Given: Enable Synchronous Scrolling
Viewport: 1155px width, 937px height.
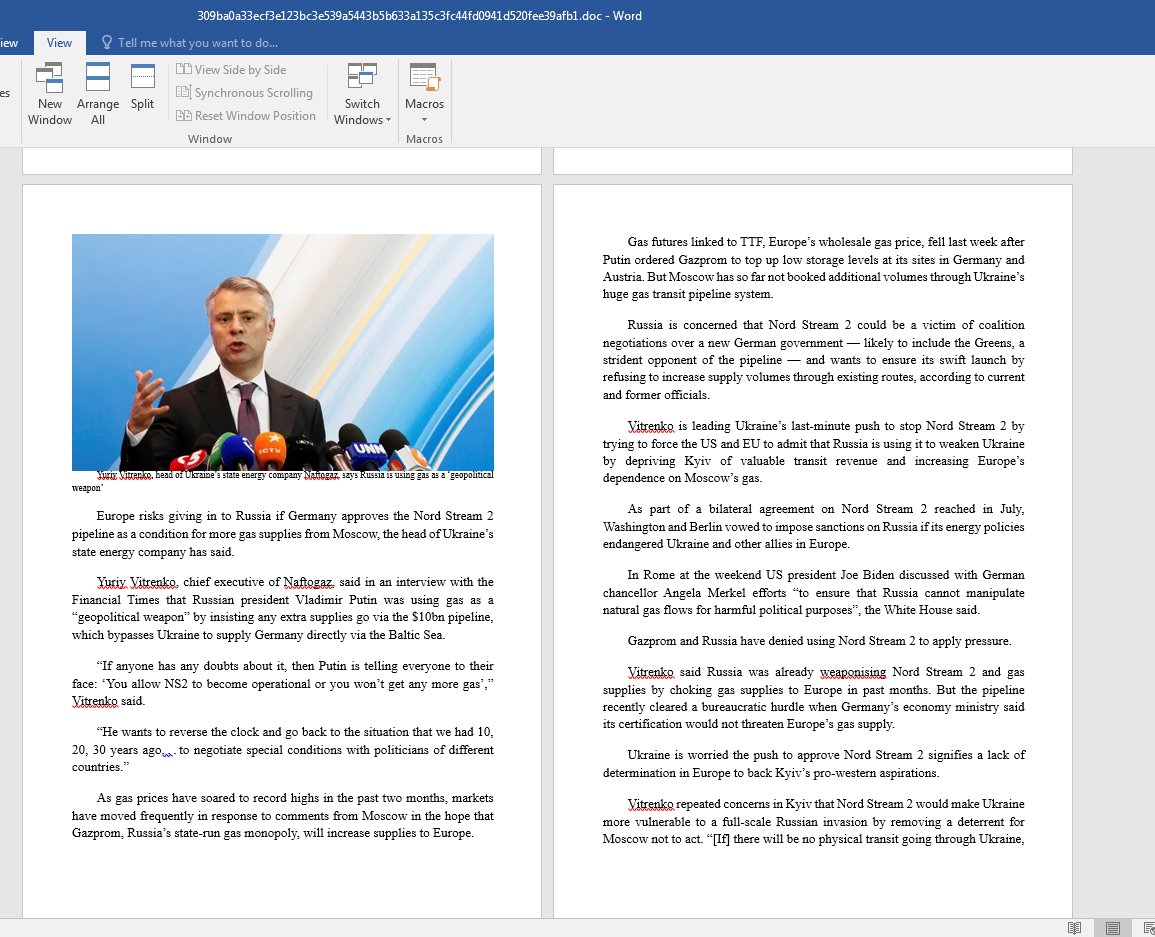Looking at the screenshot, I should 245,92.
